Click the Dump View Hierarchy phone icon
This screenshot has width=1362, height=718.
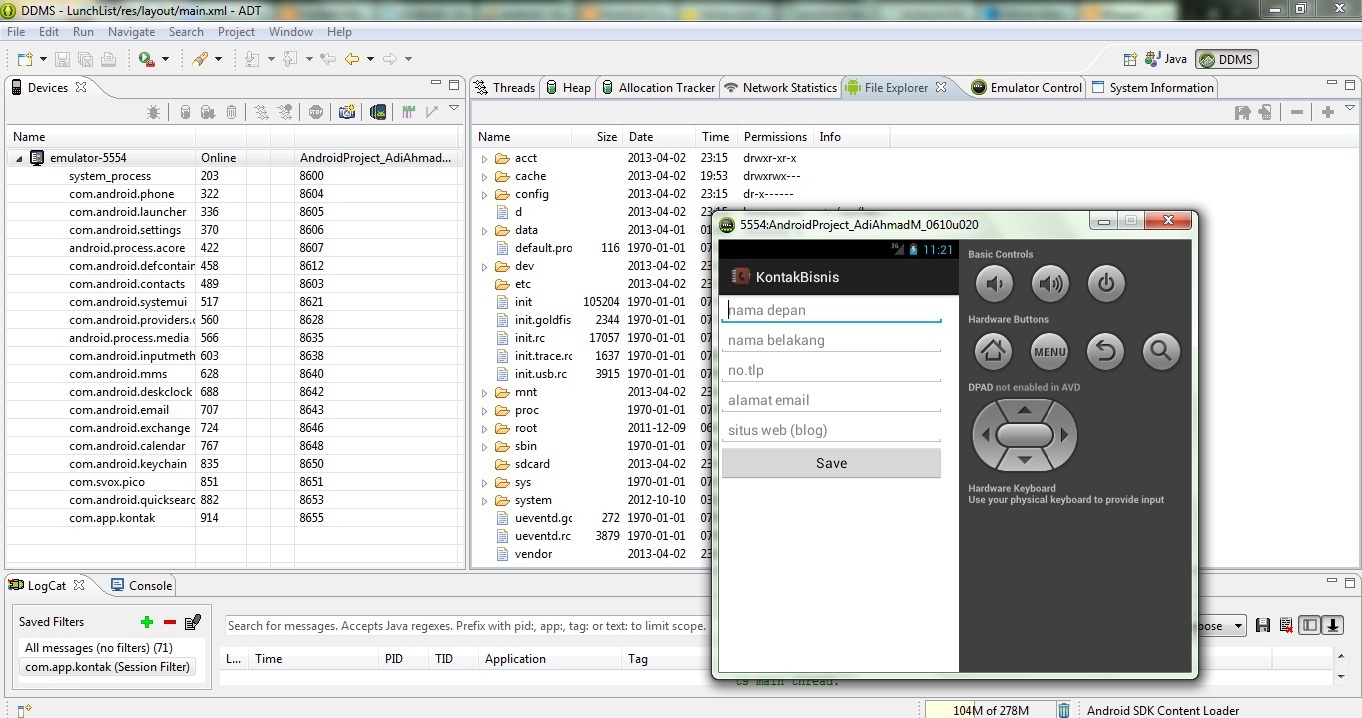tap(378, 112)
